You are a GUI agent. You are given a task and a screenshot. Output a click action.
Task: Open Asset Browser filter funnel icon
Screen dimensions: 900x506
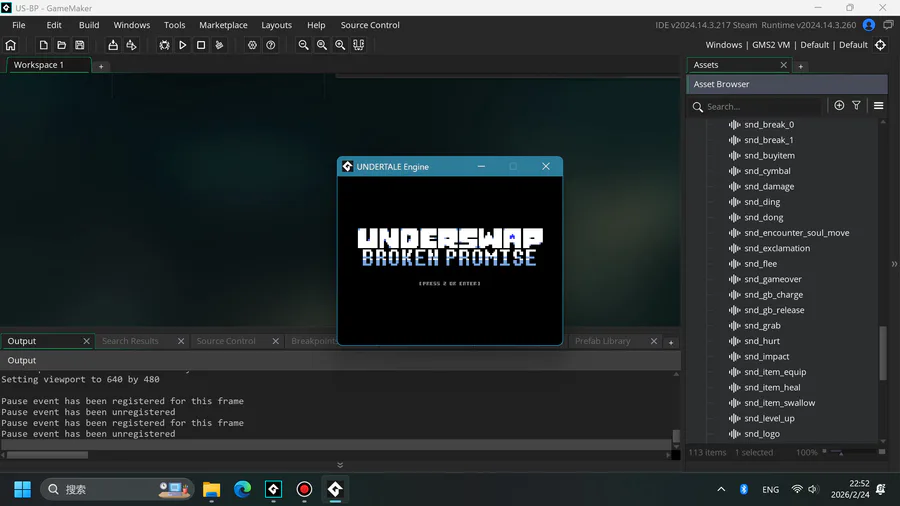click(856, 106)
